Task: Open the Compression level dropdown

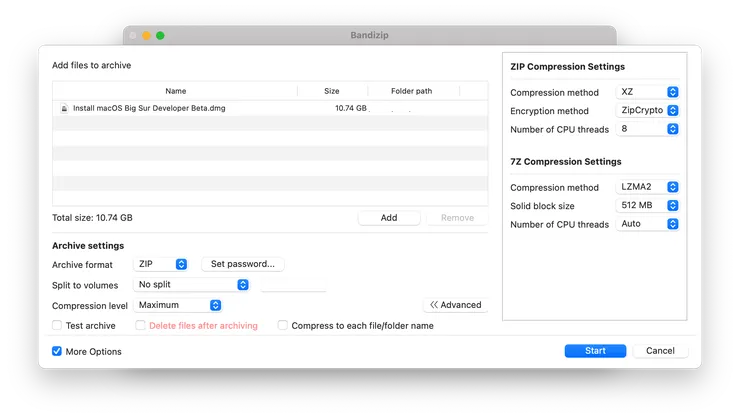Action: pos(177,305)
